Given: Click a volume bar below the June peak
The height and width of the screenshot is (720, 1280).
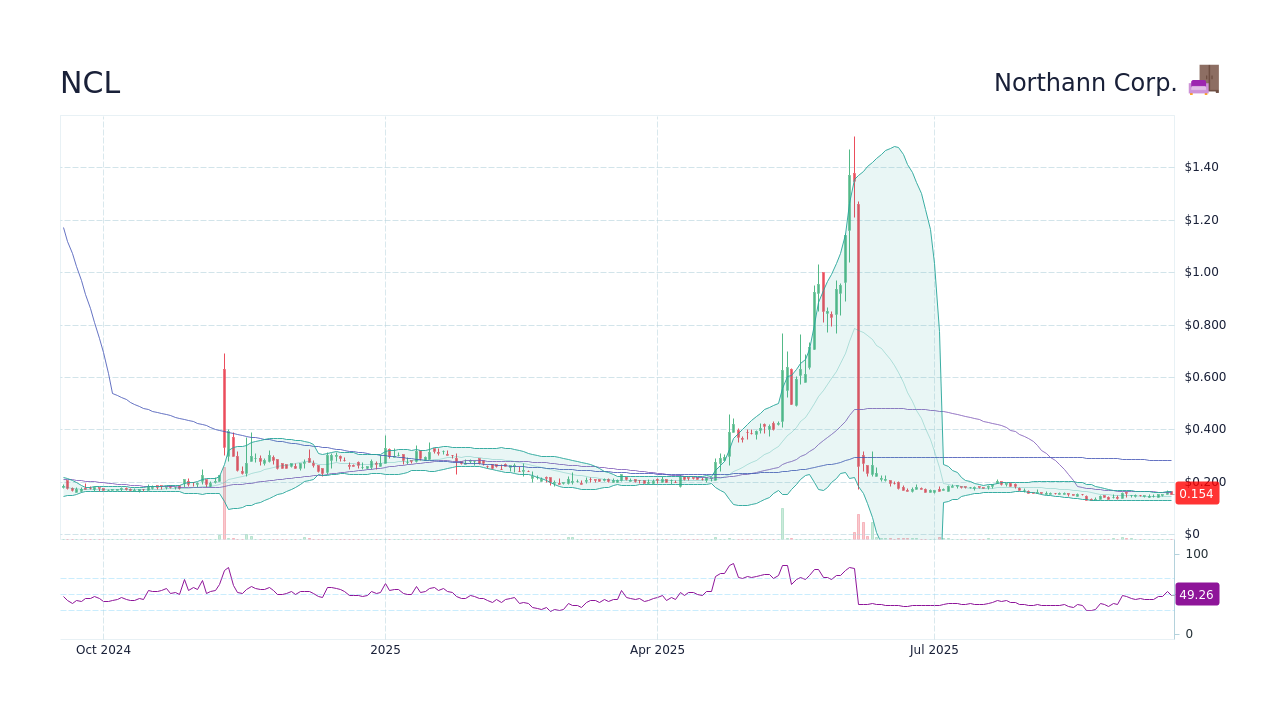Looking at the screenshot, I should (x=858, y=525).
